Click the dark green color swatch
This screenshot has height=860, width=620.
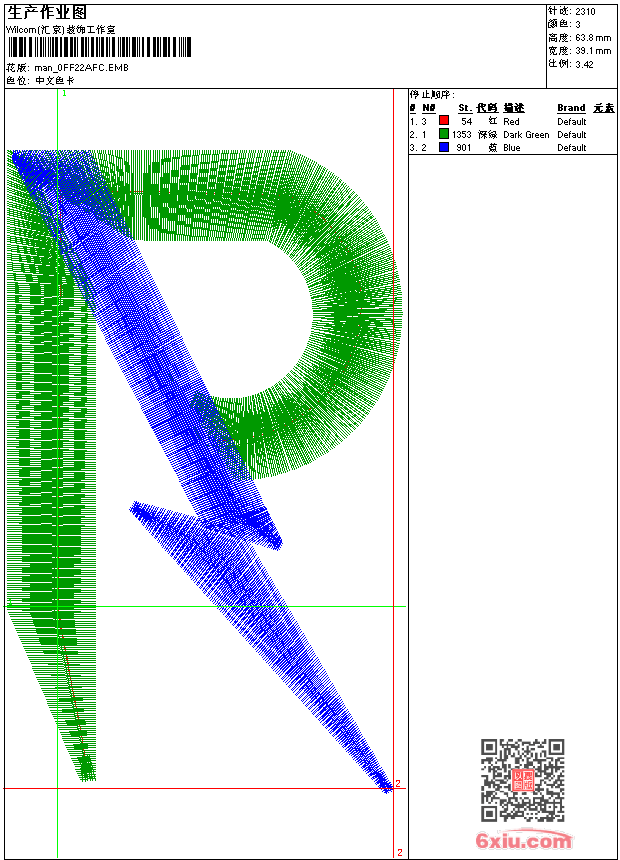[444, 134]
